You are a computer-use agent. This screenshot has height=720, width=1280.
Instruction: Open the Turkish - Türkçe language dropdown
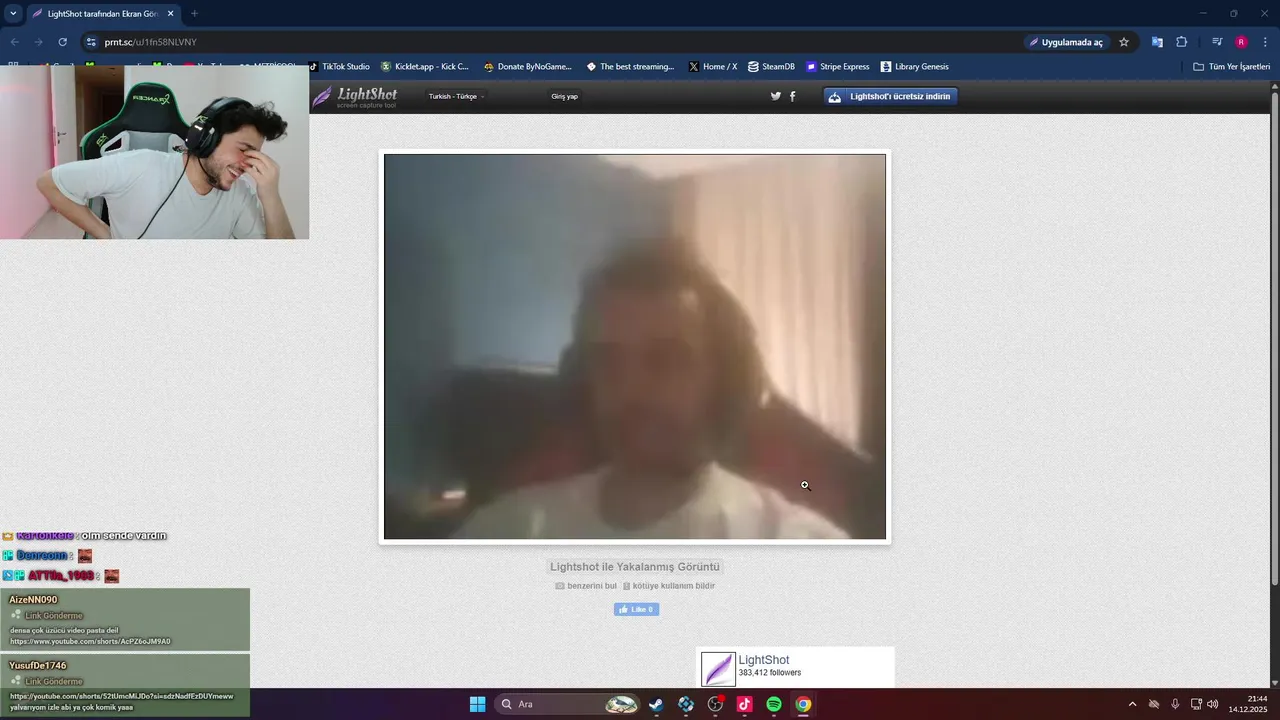[x=456, y=96]
